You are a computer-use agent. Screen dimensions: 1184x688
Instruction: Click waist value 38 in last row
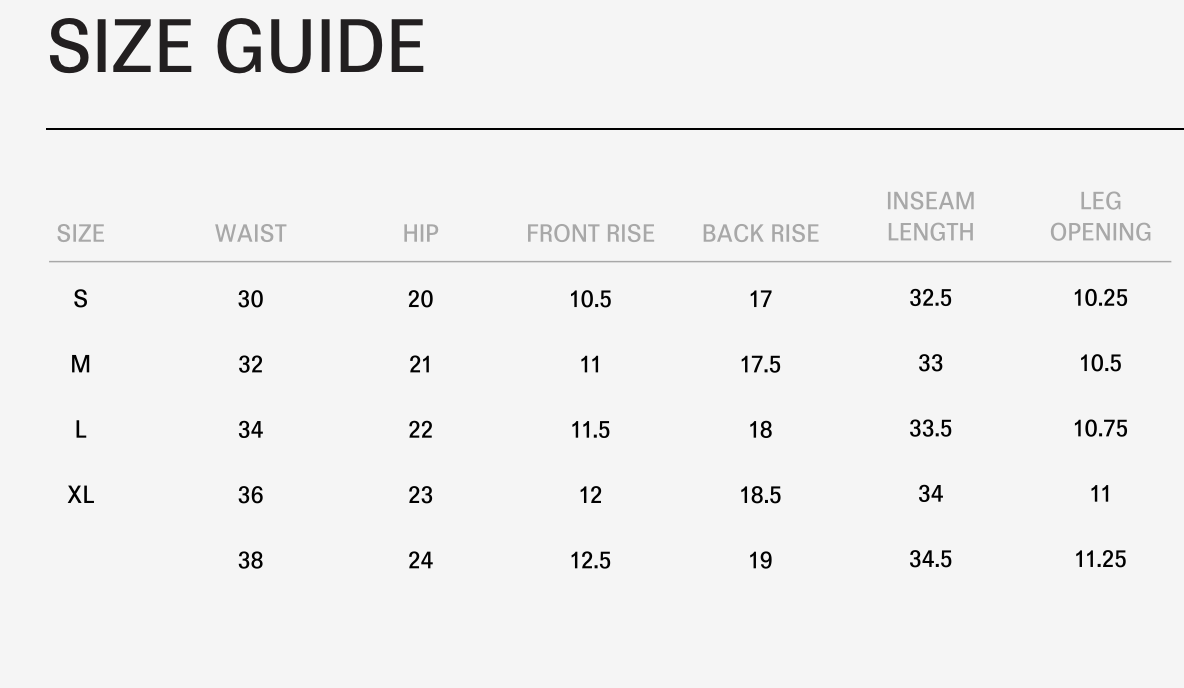250,560
